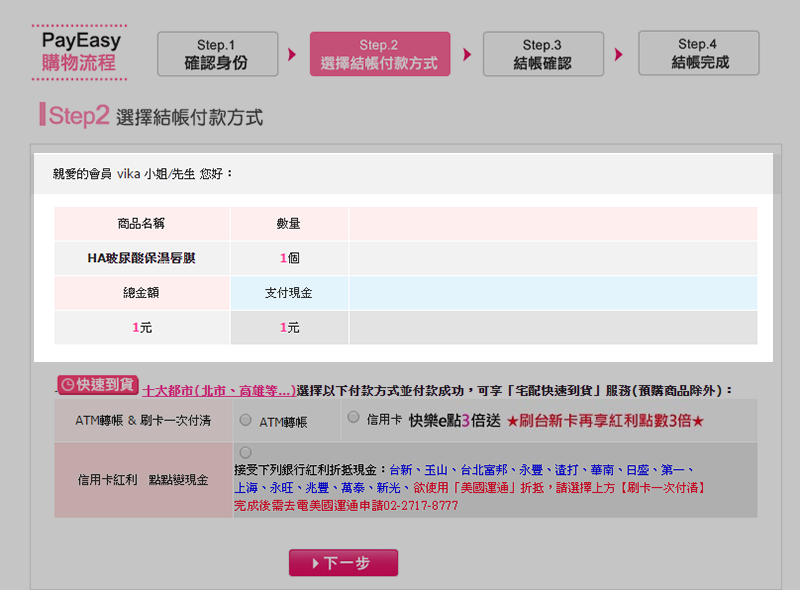The height and width of the screenshot is (590, 800).
Task: Click the 1元 value under 支付現金
Action: point(289,328)
